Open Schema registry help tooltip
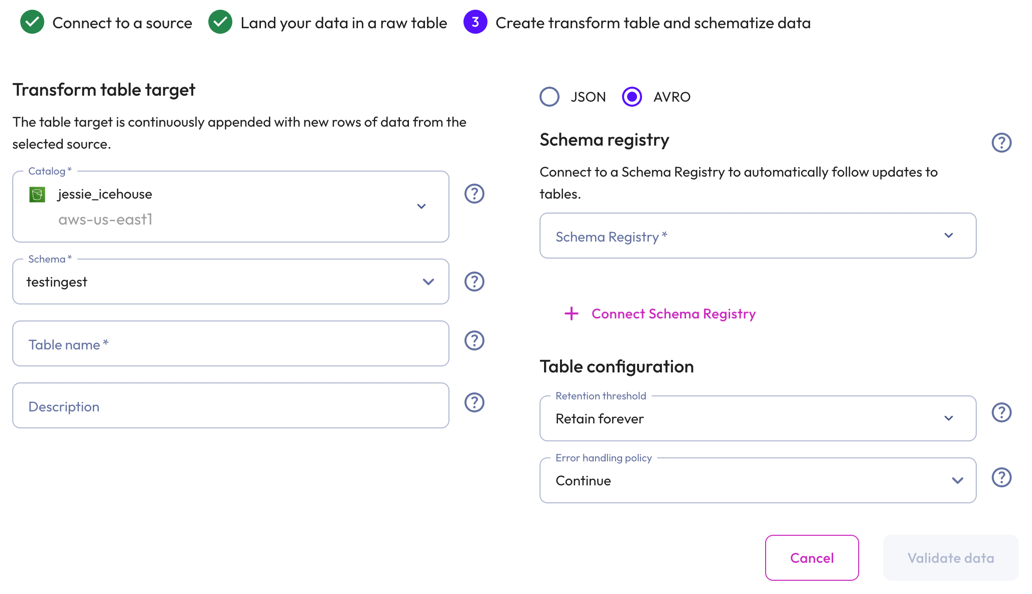This screenshot has width=1032, height=594. coord(1001,142)
